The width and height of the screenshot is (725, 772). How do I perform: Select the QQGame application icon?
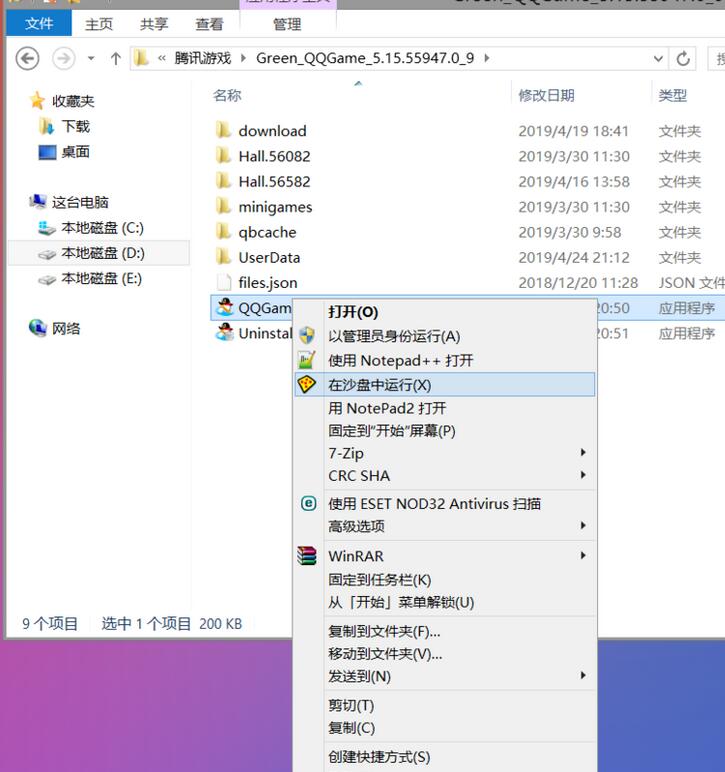click(225, 308)
